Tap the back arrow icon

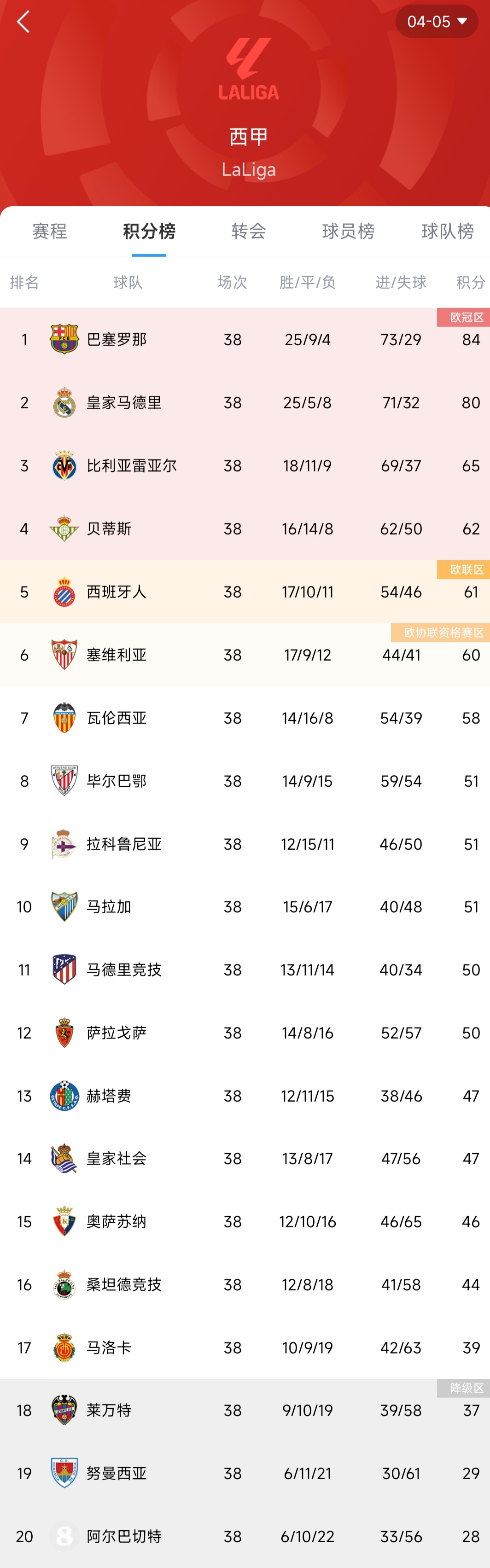click(x=23, y=22)
